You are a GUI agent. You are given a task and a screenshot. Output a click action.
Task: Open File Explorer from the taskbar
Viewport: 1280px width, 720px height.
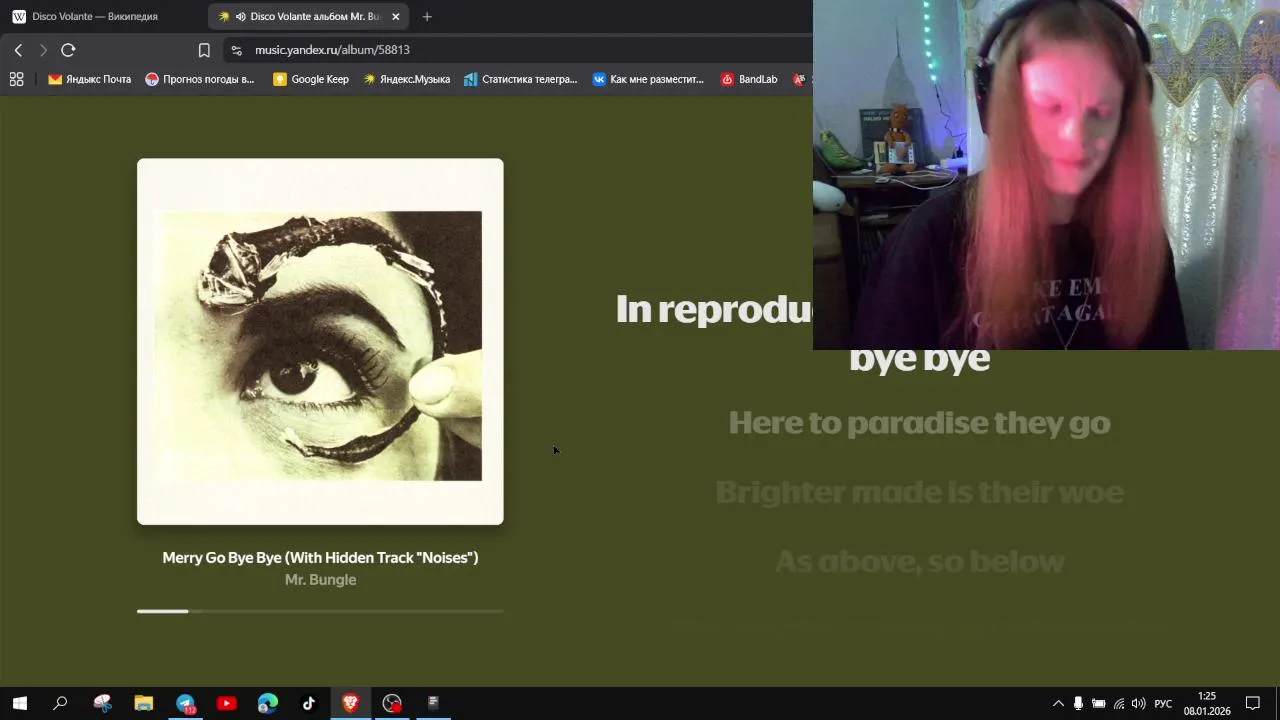(144, 703)
